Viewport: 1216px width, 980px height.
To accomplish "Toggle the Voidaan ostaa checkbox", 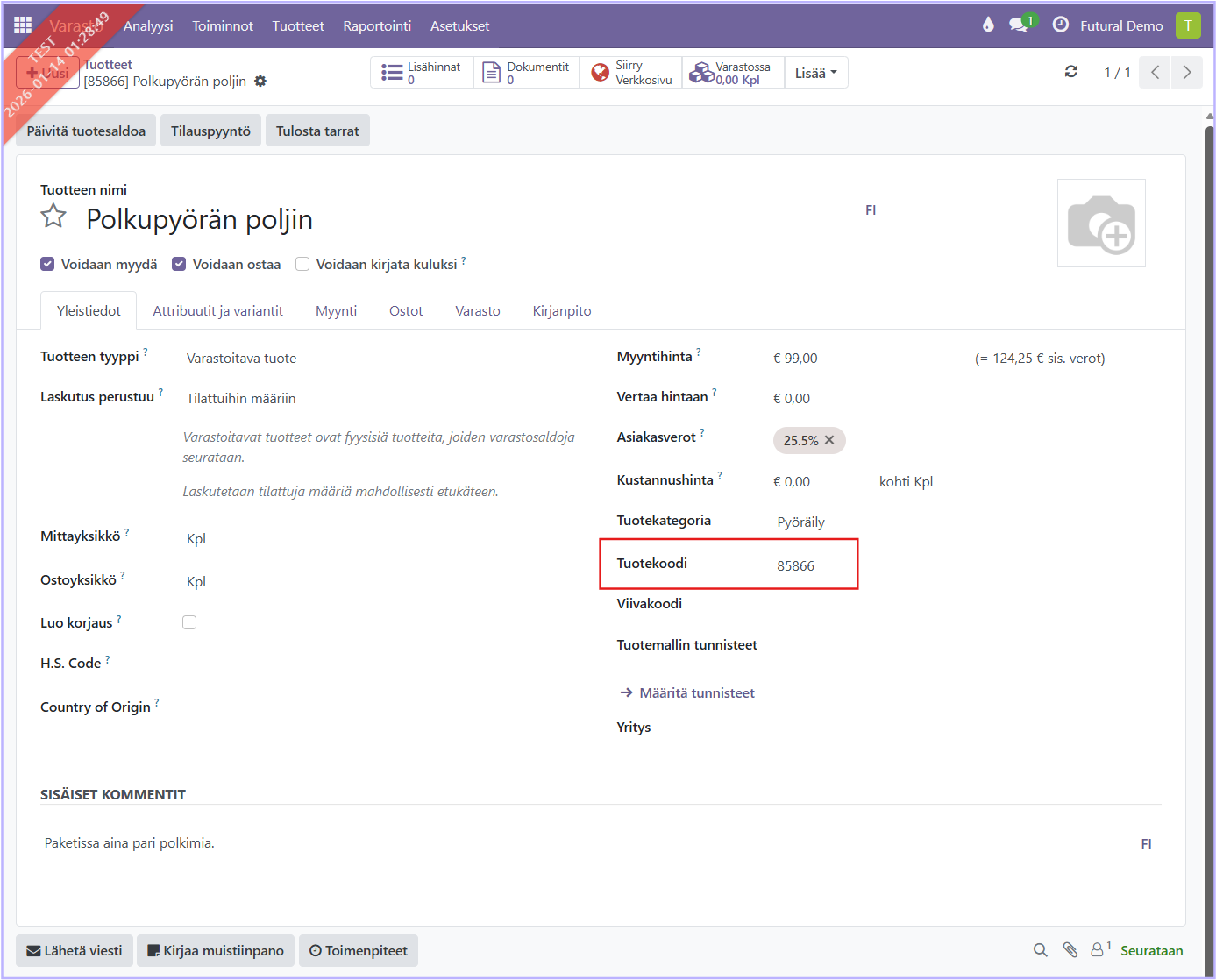I will pyautogui.click(x=179, y=264).
